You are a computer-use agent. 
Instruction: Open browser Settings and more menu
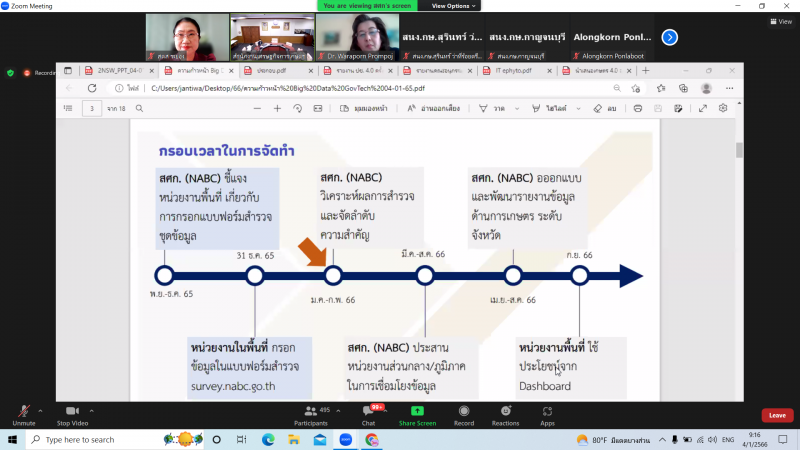730,88
